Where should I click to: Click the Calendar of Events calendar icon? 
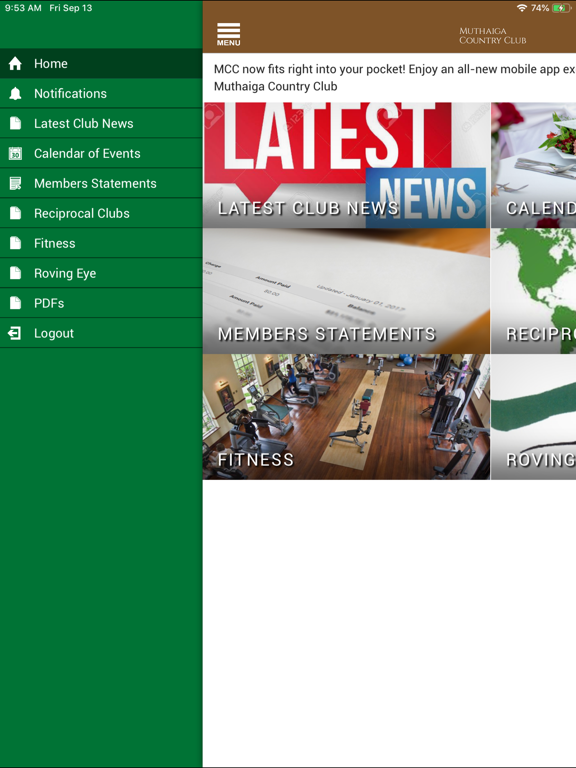15,153
